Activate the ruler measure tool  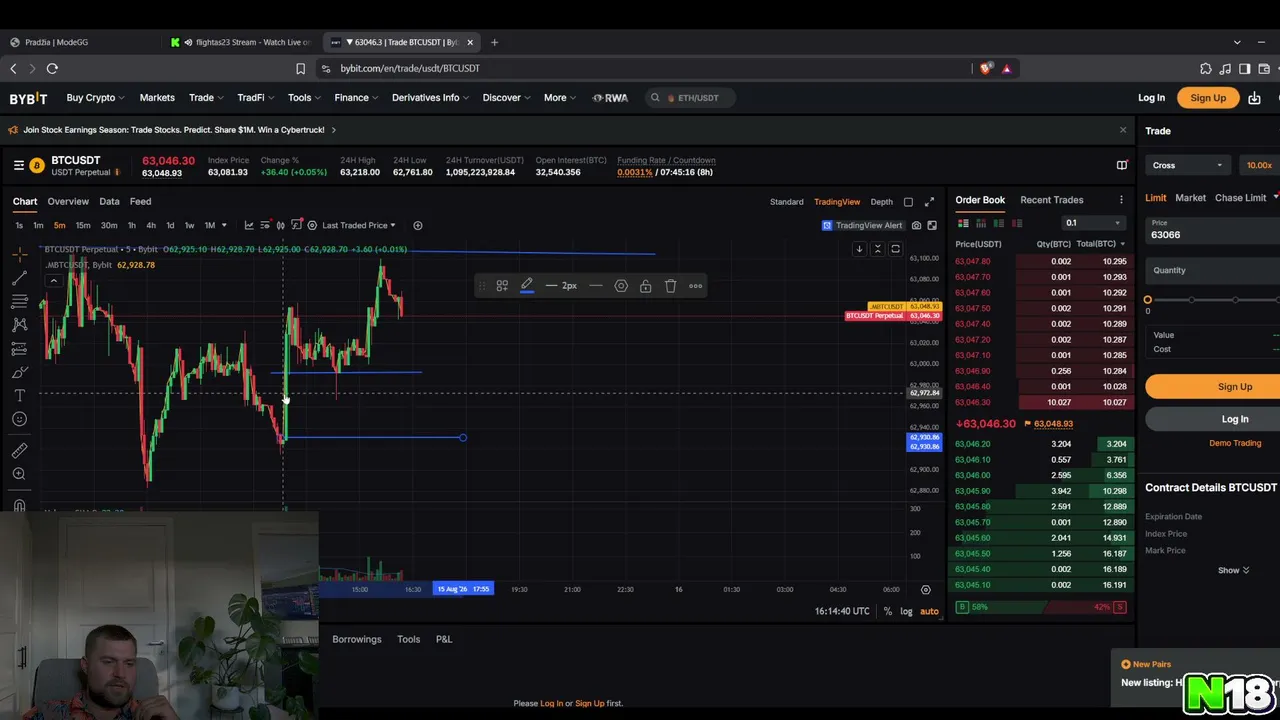(x=19, y=451)
